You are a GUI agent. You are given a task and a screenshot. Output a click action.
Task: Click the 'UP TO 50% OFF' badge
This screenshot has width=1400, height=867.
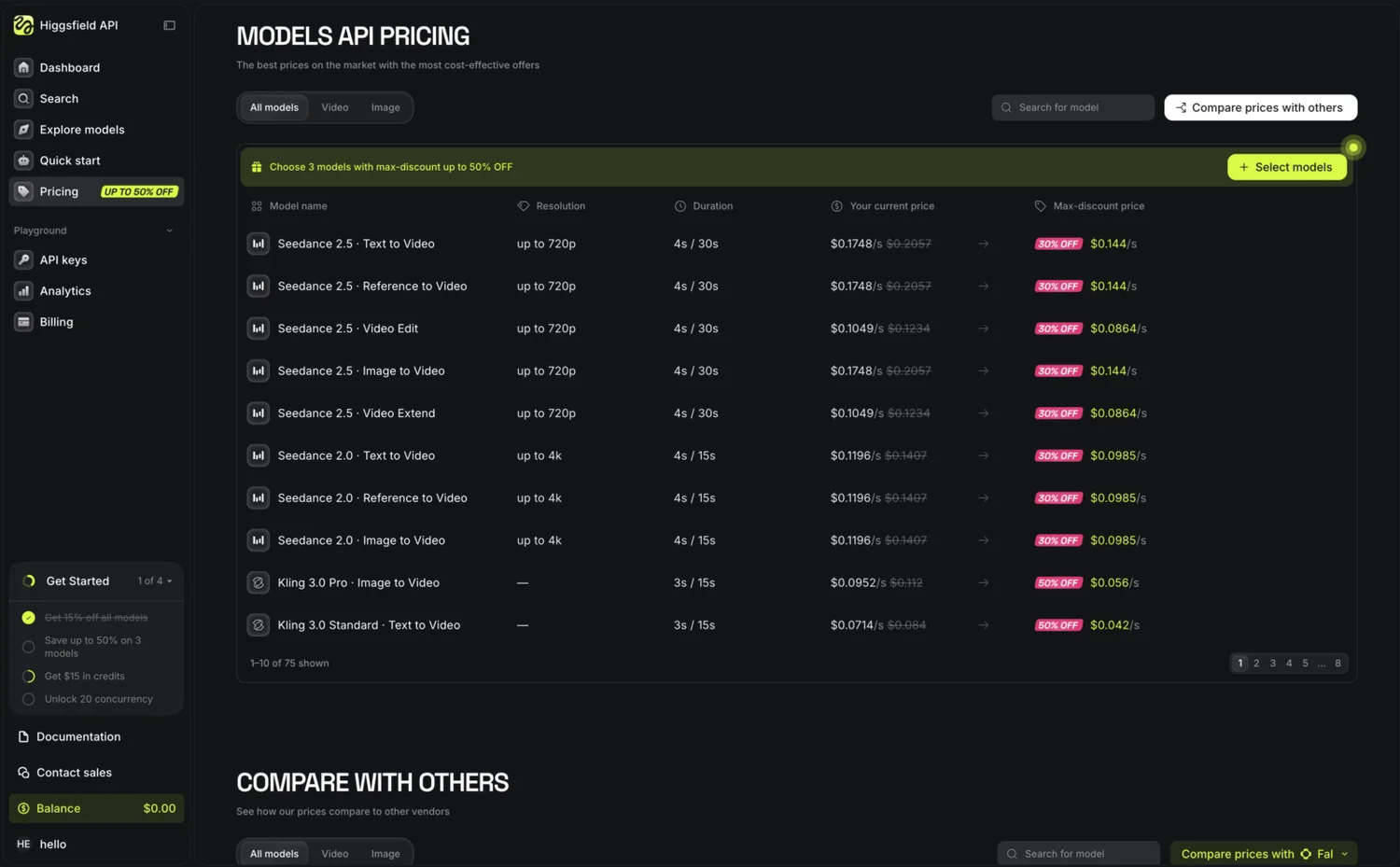pyautogui.click(x=139, y=192)
